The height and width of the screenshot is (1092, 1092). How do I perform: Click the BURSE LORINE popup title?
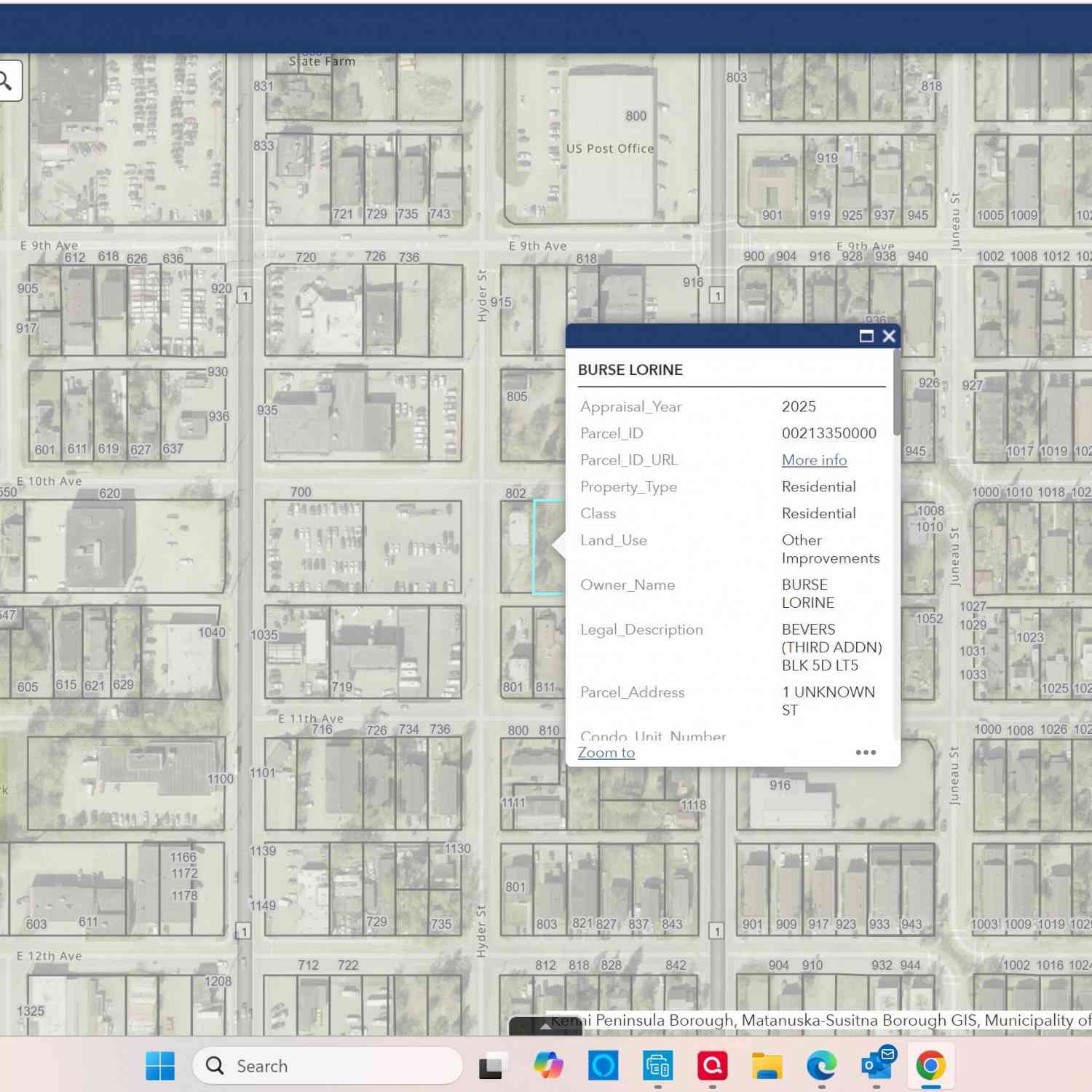[630, 370]
